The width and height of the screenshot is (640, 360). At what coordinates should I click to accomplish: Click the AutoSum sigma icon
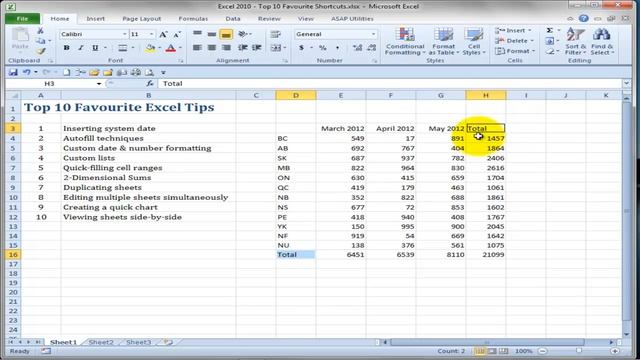[550, 31]
